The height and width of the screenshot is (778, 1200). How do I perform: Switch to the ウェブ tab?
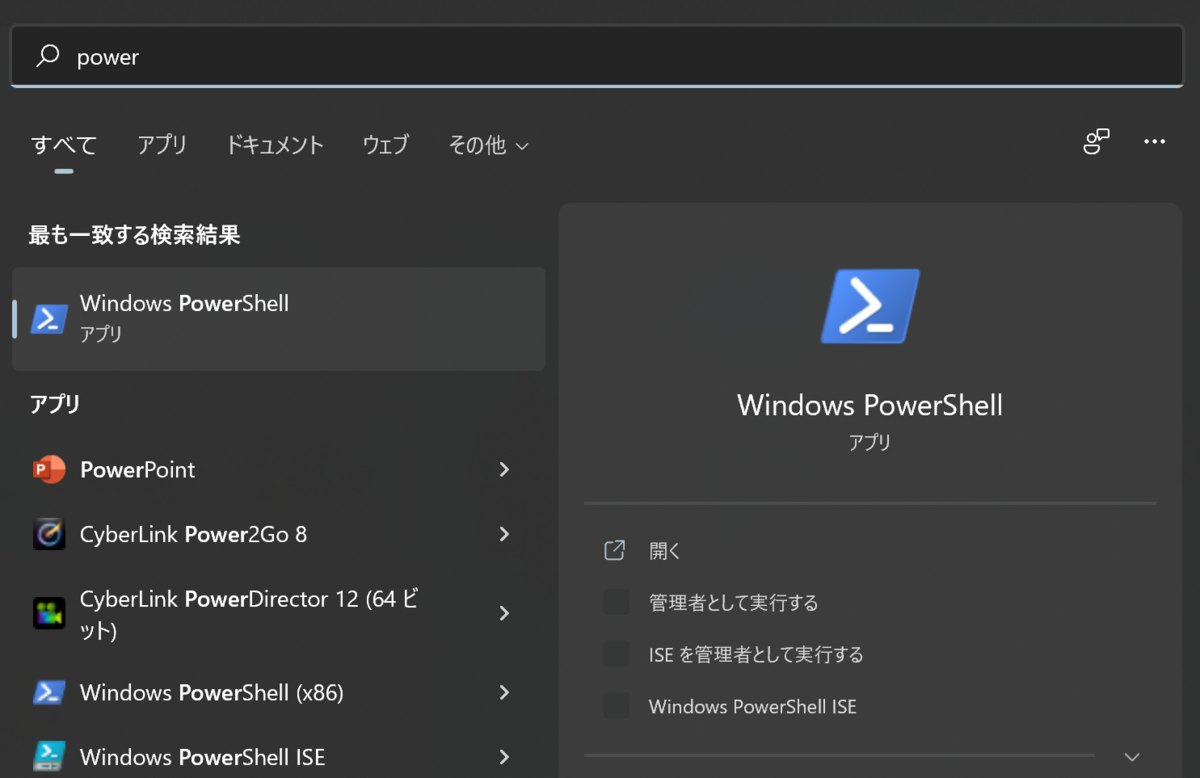tap(386, 145)
